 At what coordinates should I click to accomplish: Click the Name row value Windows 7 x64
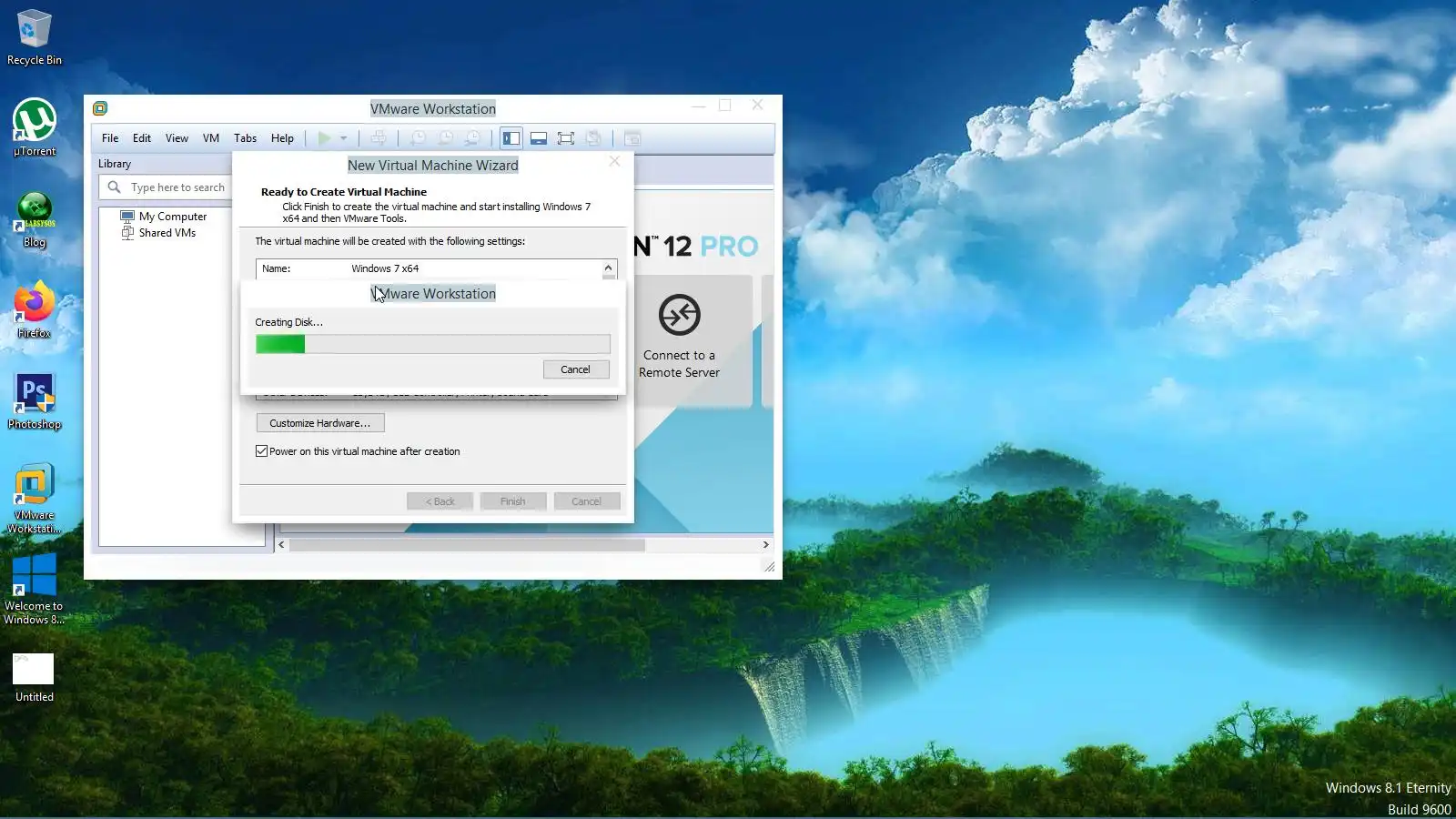point(385,268)
